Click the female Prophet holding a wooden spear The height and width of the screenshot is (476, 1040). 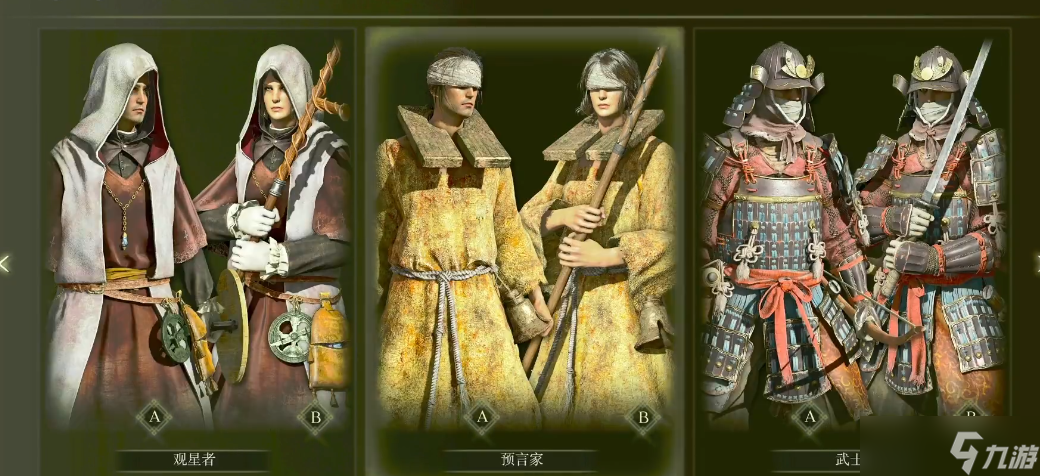604,239
